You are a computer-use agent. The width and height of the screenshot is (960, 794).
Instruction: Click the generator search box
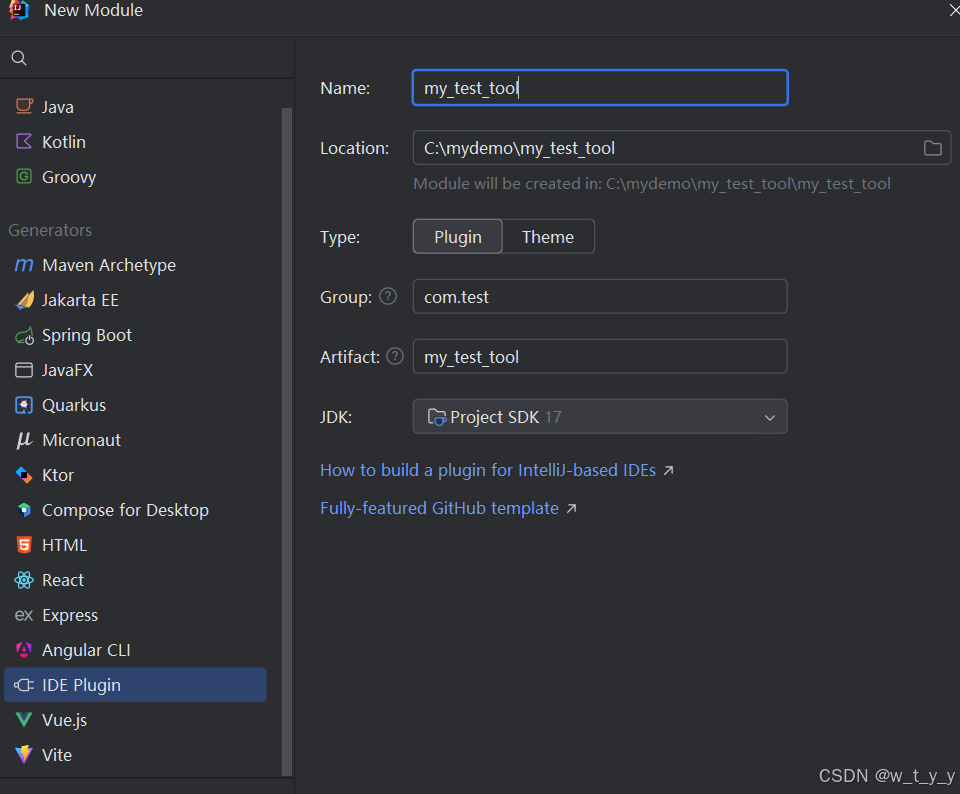147,58
